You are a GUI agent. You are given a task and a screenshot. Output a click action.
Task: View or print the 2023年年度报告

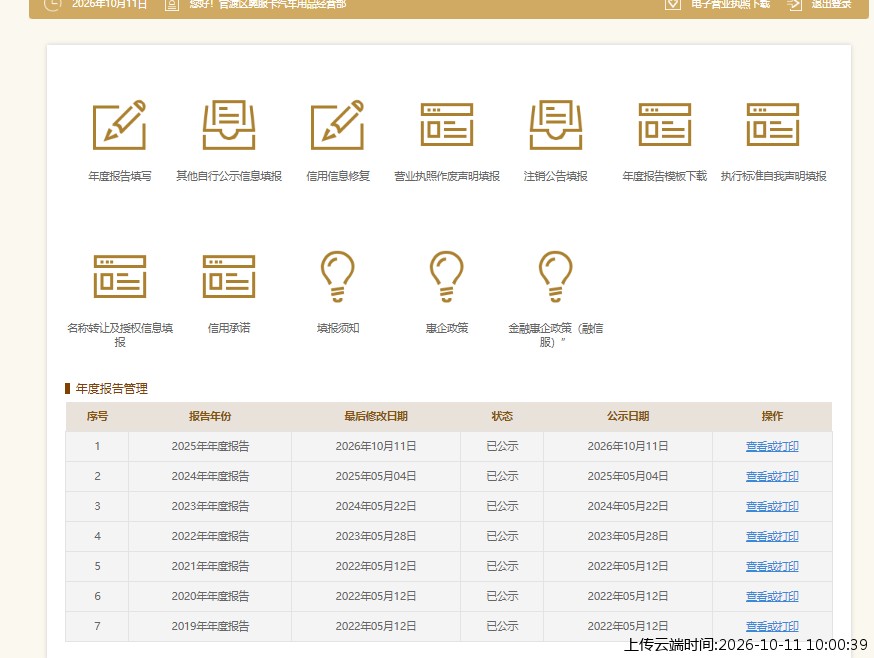tap(772, 506)
